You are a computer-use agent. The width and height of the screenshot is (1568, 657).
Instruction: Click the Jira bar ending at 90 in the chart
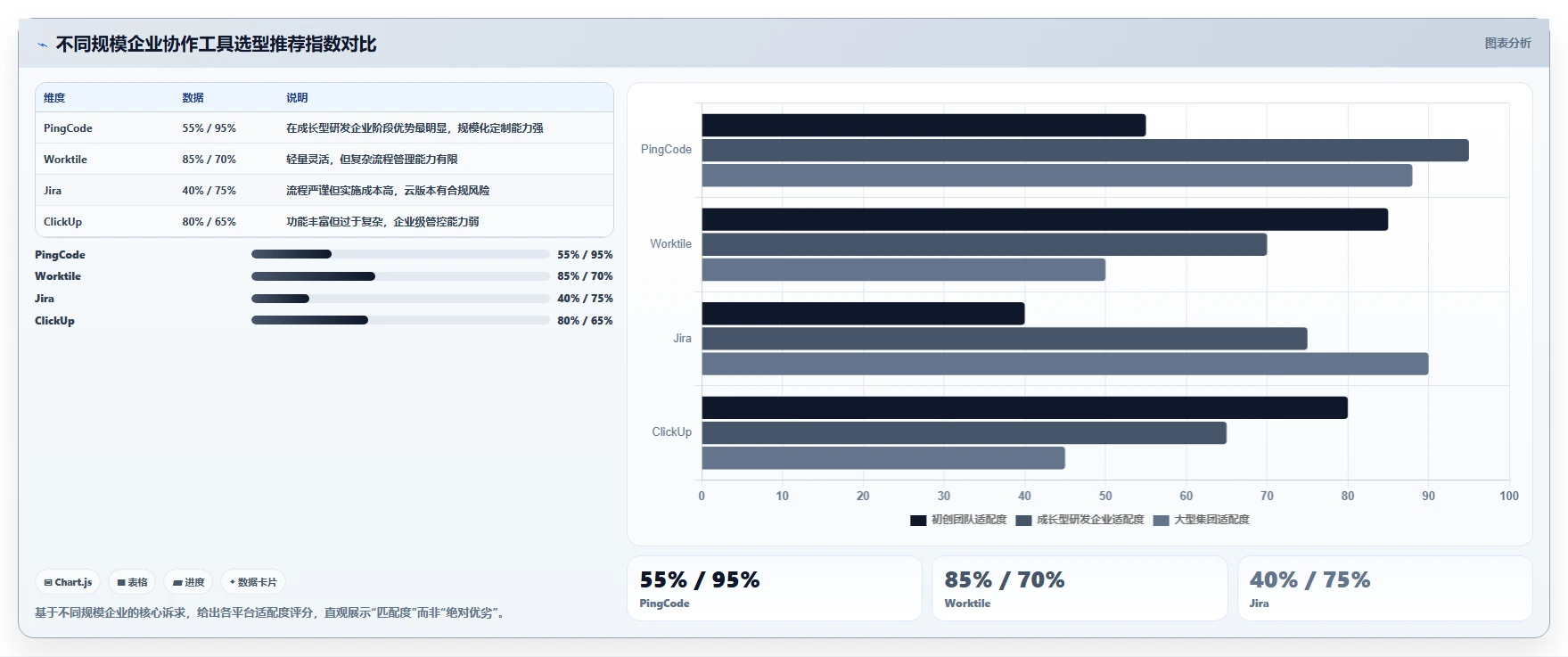1065,364
